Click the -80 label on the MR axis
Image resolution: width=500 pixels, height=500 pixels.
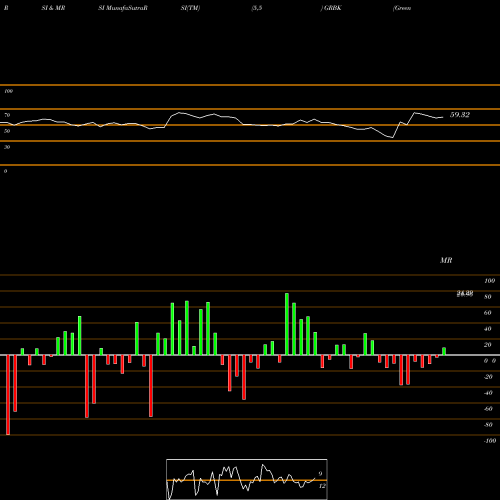(x=488, y=425)
